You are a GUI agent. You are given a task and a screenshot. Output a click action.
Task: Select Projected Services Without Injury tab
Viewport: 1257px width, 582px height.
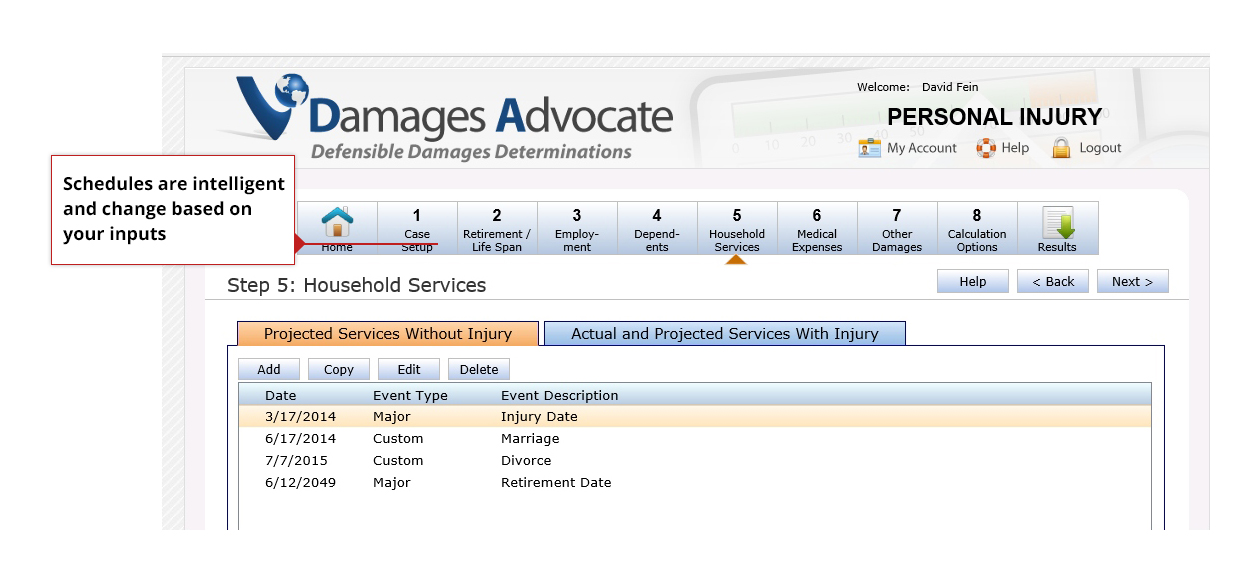388,334
